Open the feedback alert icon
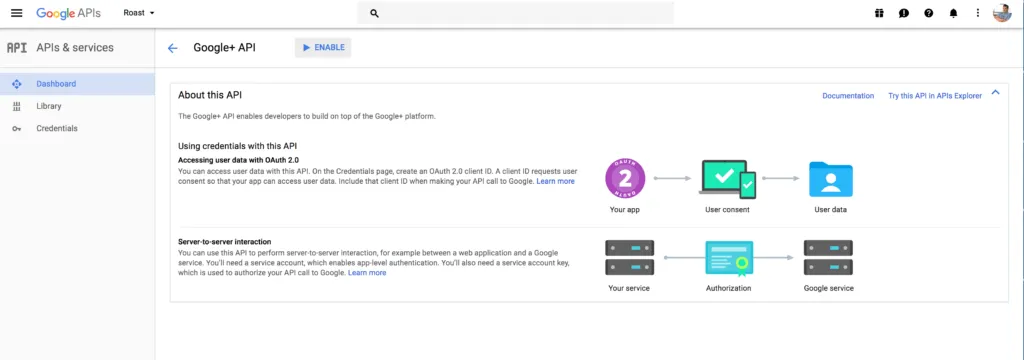Image resolution: width=1024 pixels, height=360 pixels. (904, 13)
